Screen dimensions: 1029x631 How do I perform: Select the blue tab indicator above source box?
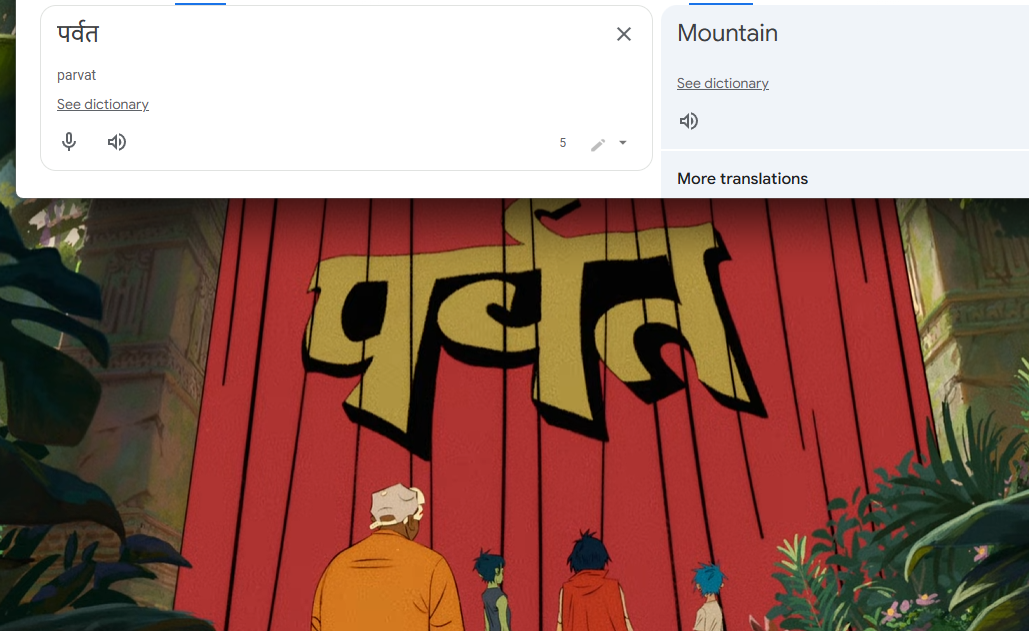pyautogui.click(x=200, y=3)
